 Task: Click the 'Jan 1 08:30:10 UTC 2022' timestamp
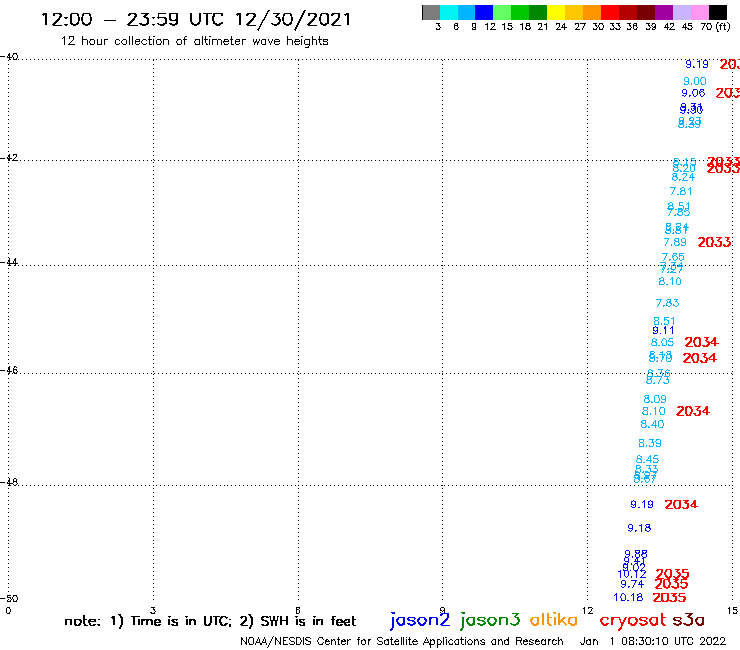click(x=653, y=641)
